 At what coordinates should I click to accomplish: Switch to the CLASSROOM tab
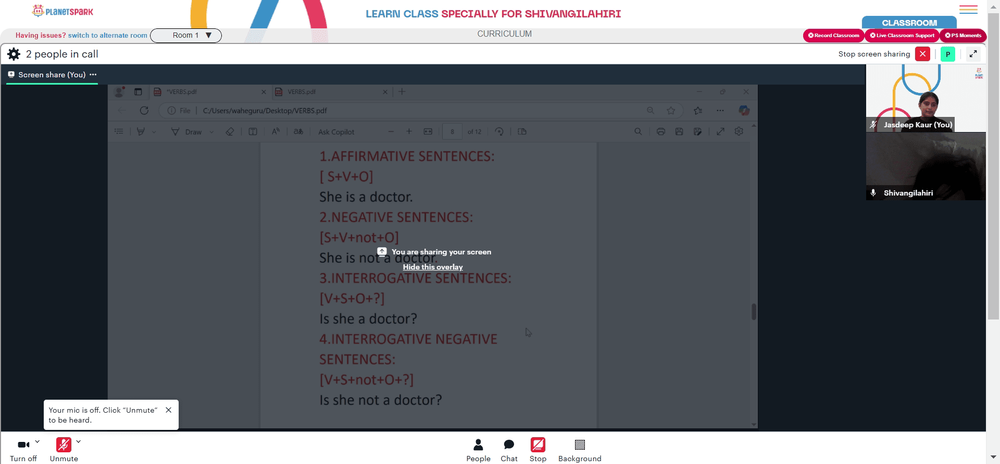[909, 22]
